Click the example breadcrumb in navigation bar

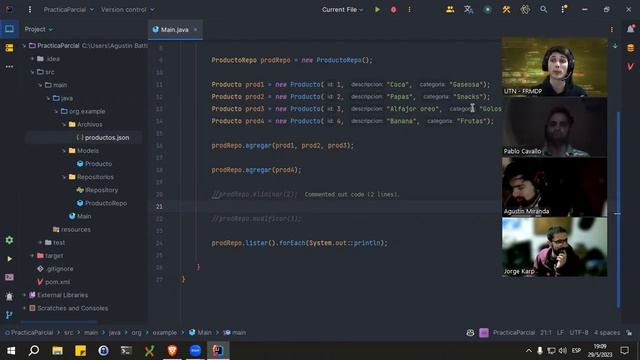point(164,333)
